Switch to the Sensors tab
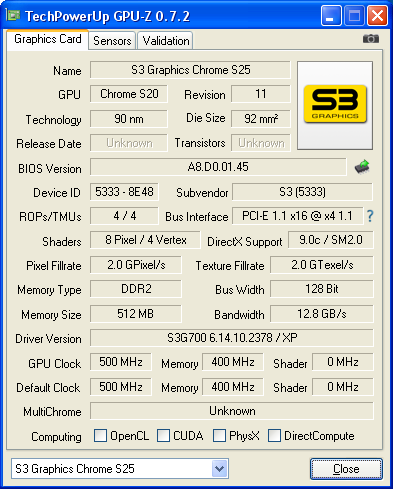This screenshot has height=489, width=393. pyautogui.click(x=112, y=41)
